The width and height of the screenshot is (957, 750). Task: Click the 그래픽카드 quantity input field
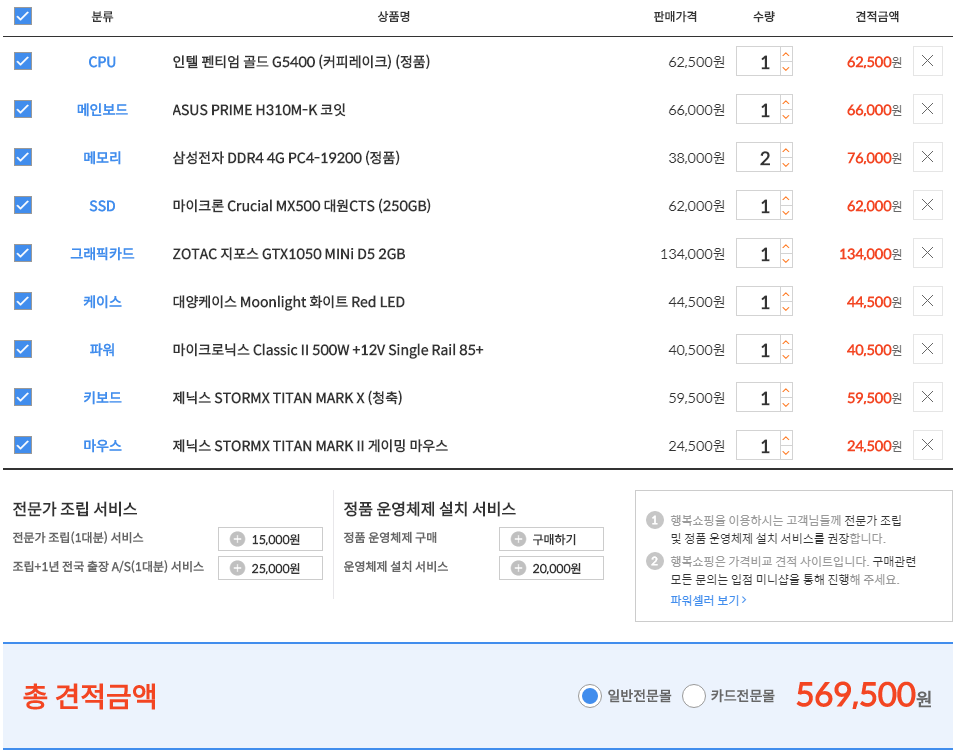pos(759,253)
